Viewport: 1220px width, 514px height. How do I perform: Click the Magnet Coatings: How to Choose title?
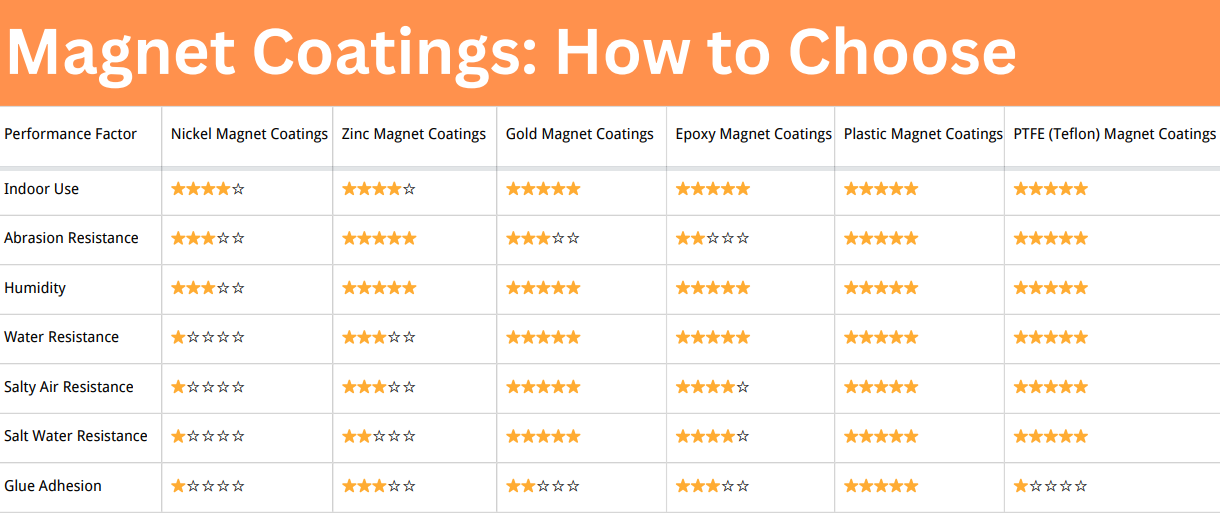point(511,51)
